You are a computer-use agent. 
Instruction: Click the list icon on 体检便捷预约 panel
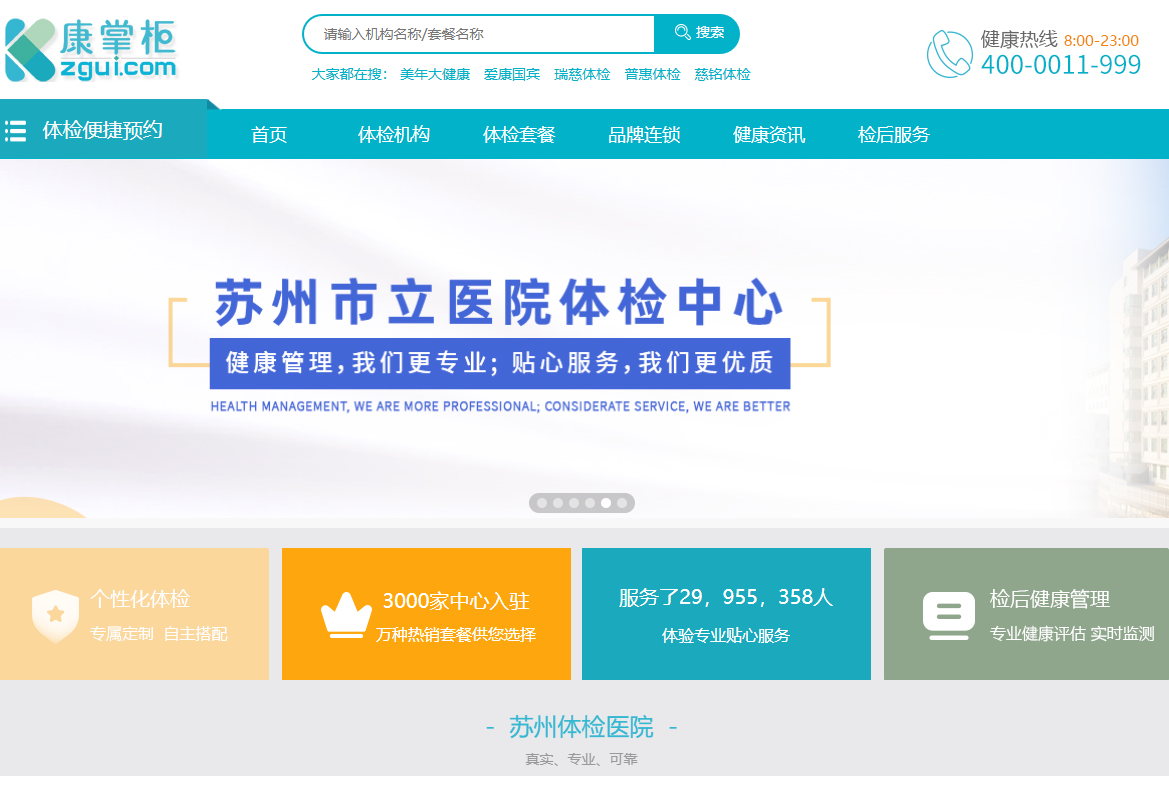coord(16,129)
